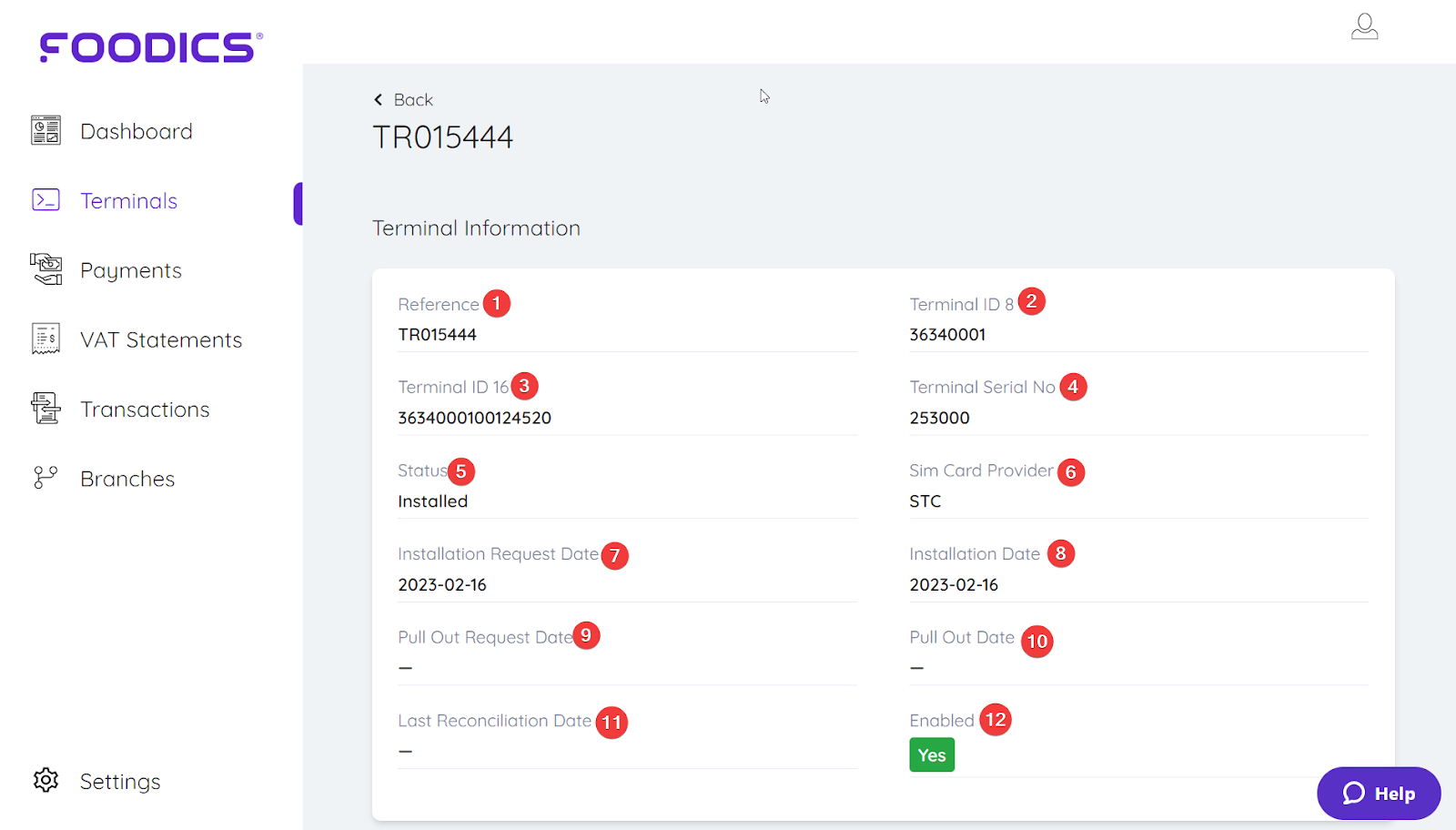Viewport: 1456px width, 830px height.
Task: Click the Dashboard sidebar icon
Action: (45, 131)
